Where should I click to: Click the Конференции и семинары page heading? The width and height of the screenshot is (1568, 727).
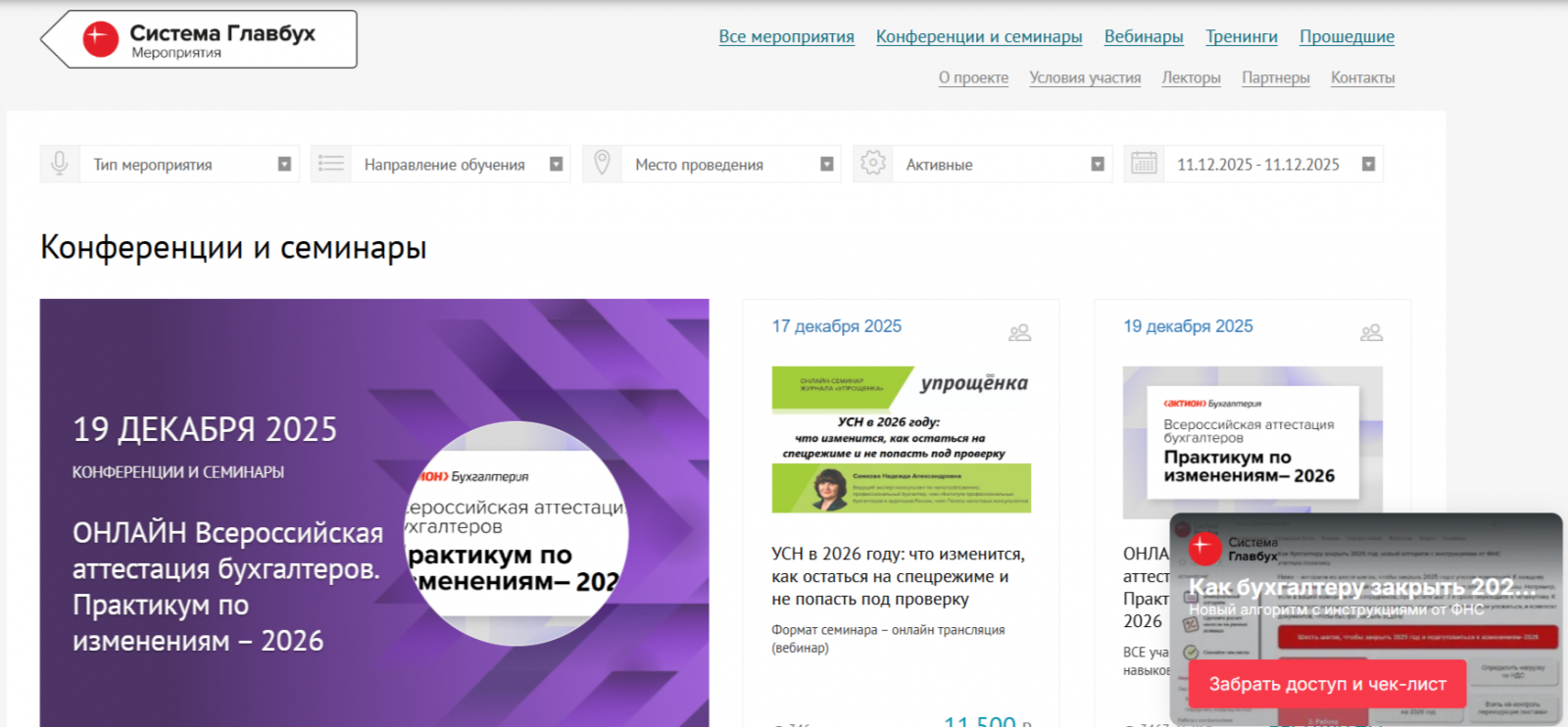click(233, 248)
